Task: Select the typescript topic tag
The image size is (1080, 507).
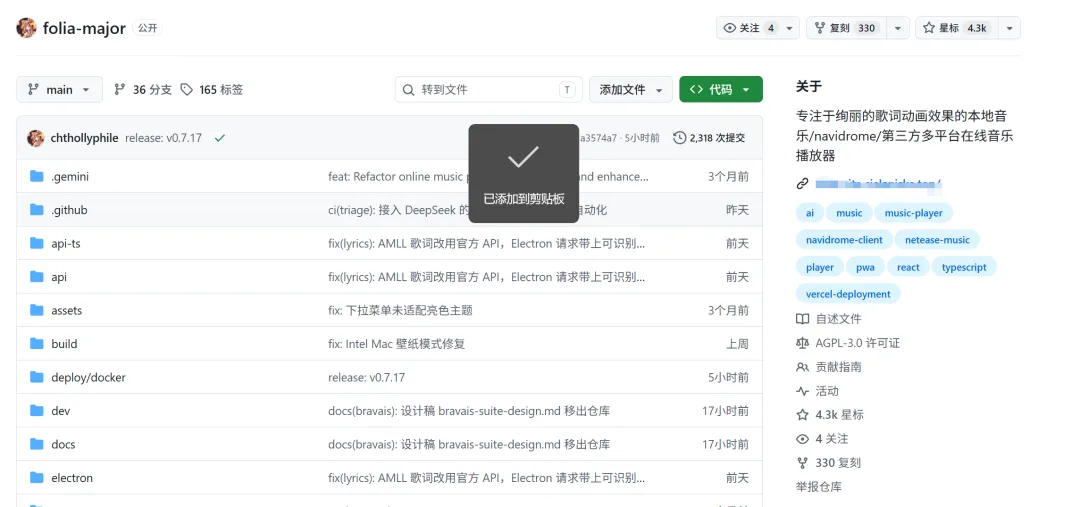Action: [964, 267]
